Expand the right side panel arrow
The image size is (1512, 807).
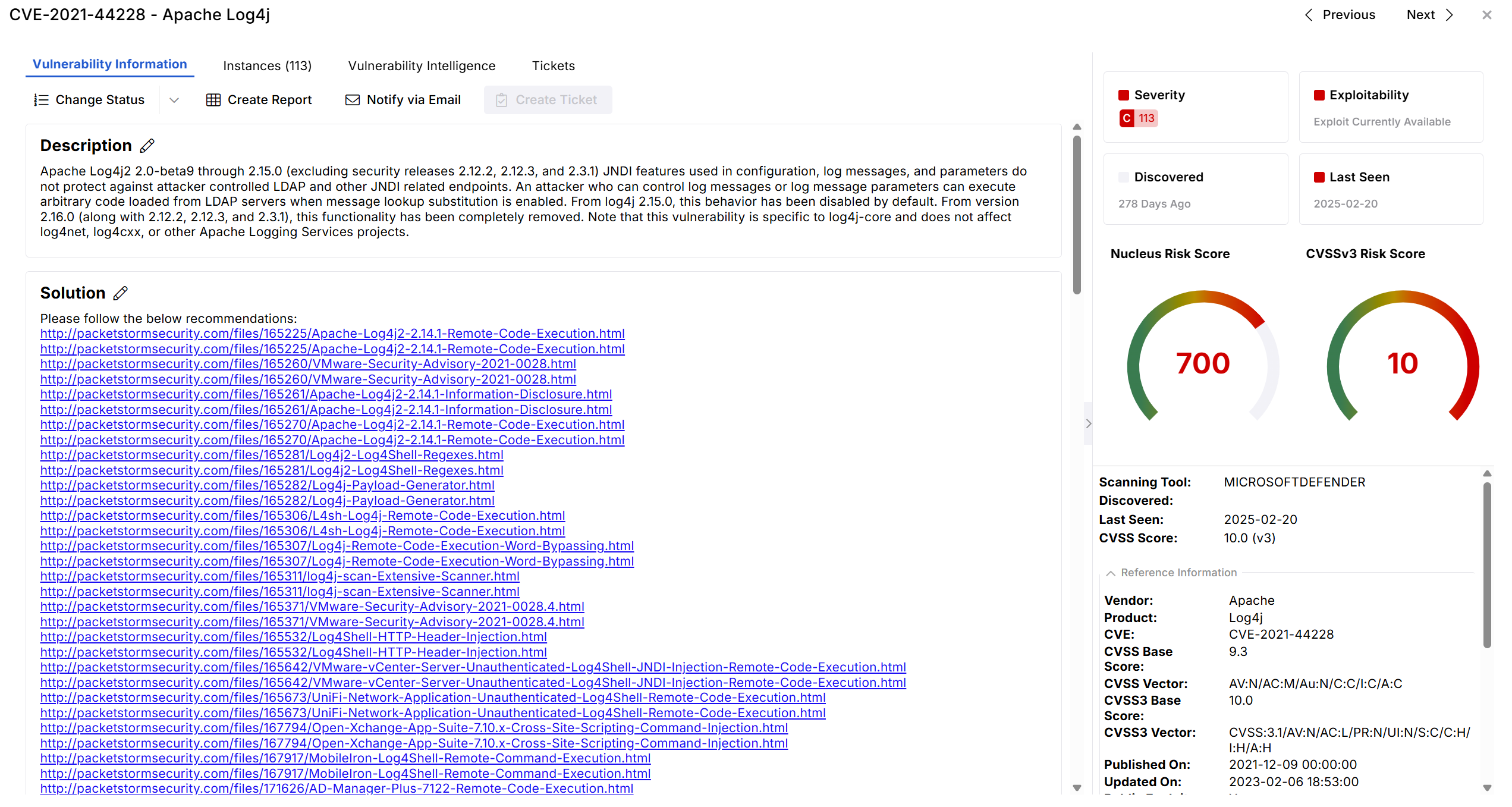[1088, 424]
